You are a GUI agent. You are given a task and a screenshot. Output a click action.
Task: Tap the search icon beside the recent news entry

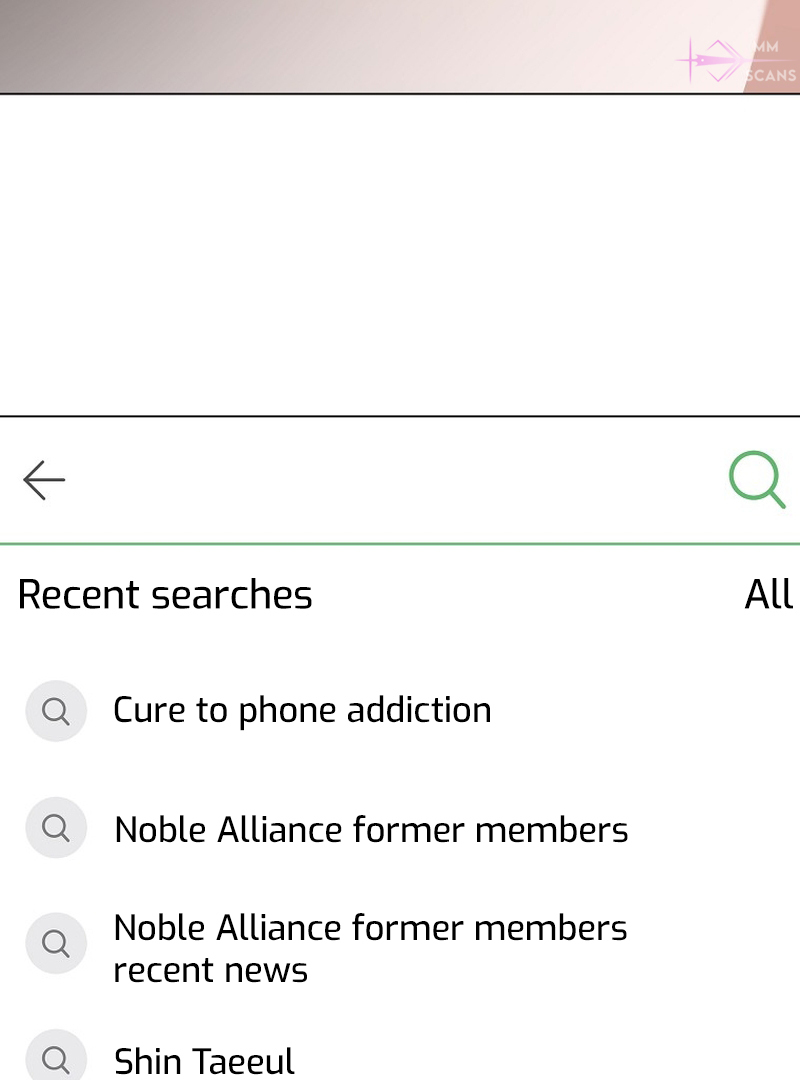point(56,943)
